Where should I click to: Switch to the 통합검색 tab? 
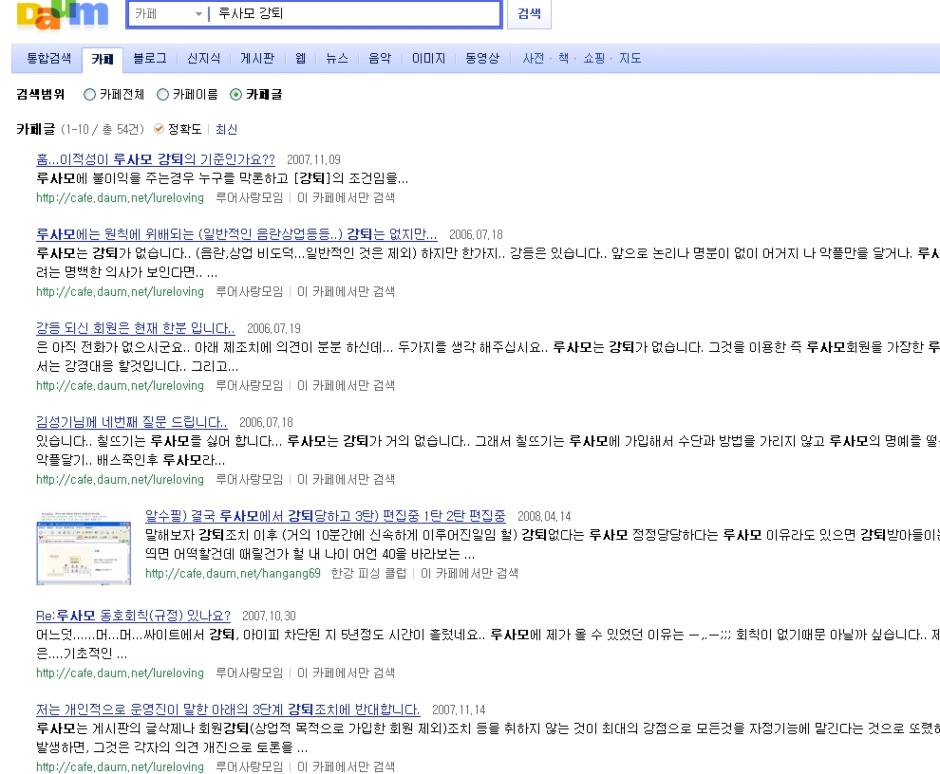coord(49,58)
